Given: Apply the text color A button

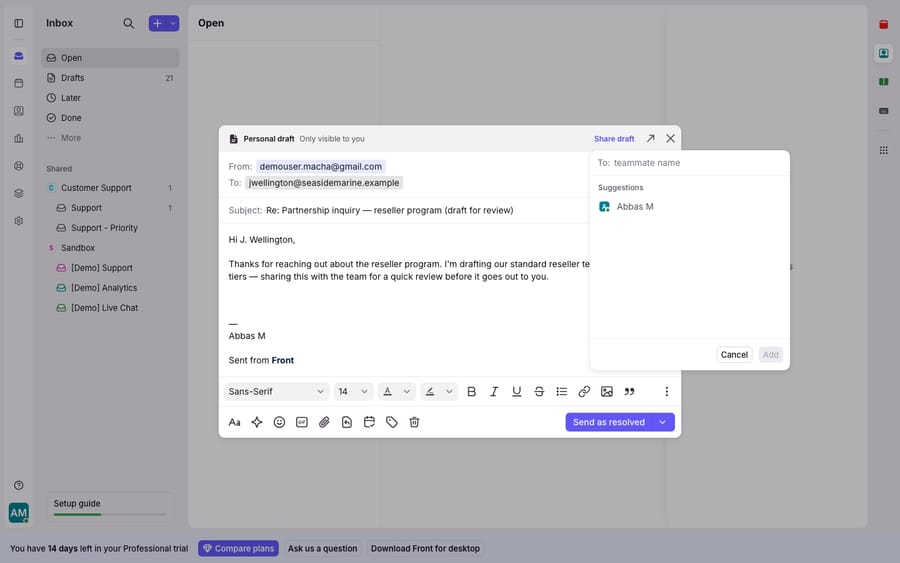Looking at the screenshot, I should pos(387,391).
